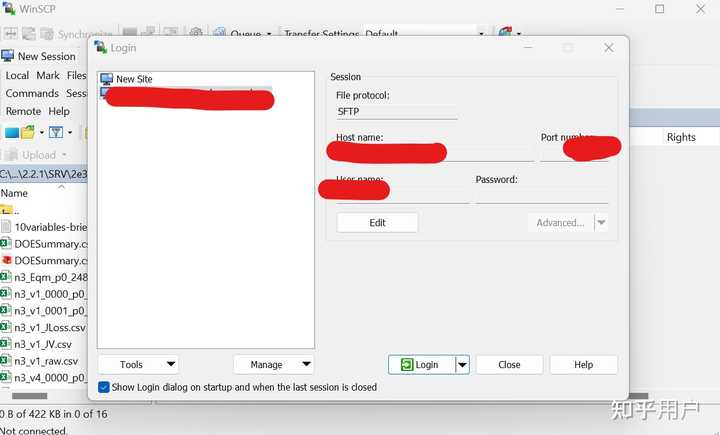This screenshot has height=435, width=720.
Task: Click the Synchronize toolbar icon
Action: coord(47,34)
